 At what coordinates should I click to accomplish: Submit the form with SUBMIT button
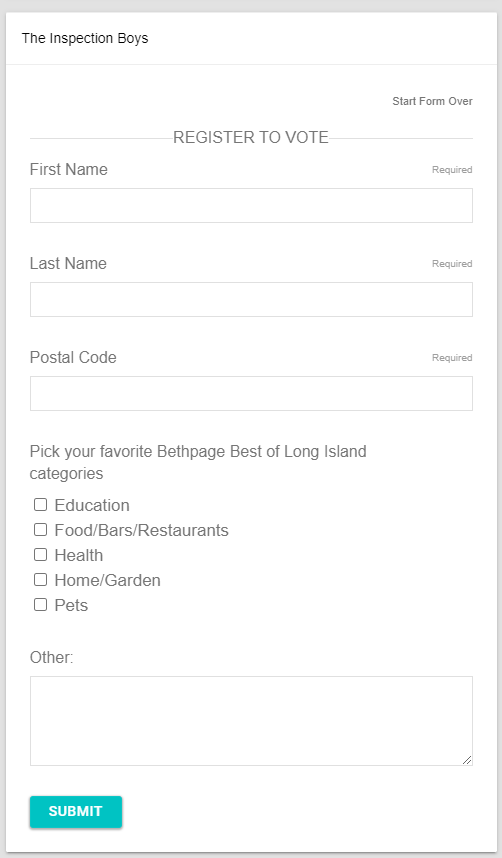(76, 811)
